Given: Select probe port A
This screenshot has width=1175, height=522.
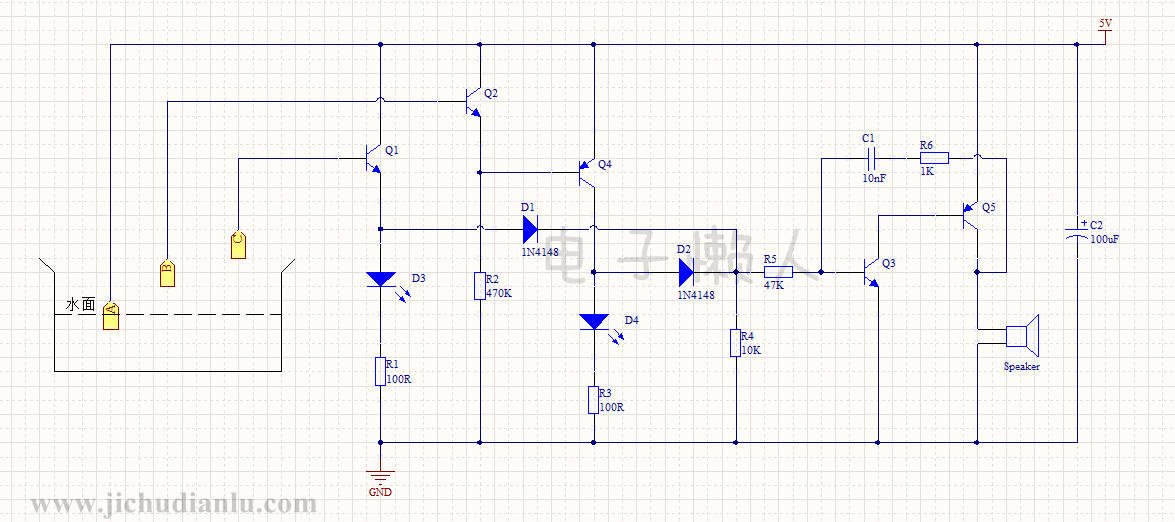Looking at the screenshot, I should [x=111, y=317].
